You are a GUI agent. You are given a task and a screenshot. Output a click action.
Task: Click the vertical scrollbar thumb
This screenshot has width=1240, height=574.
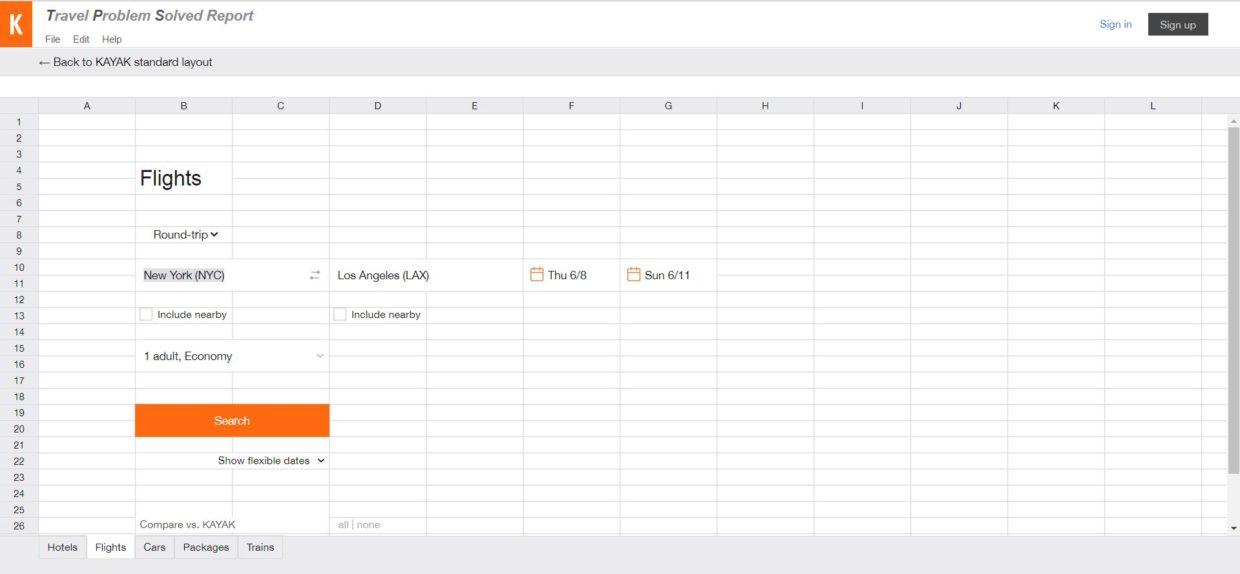tap(1233, 300)
